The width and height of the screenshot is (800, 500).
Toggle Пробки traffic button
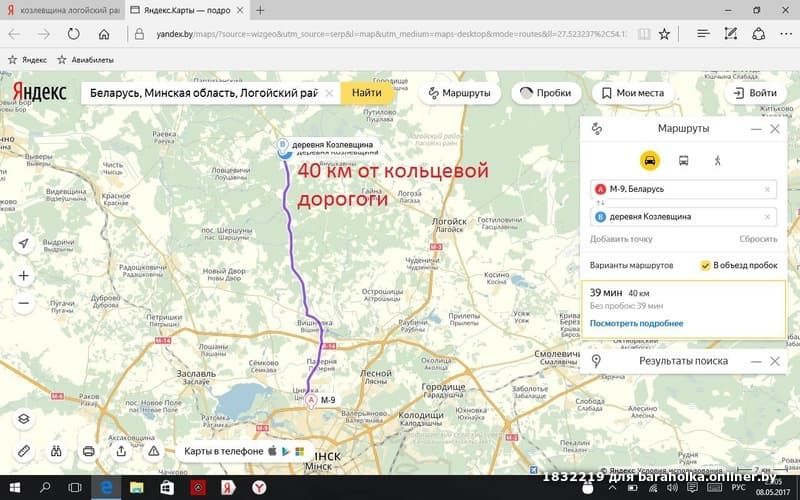pos(546,93)
